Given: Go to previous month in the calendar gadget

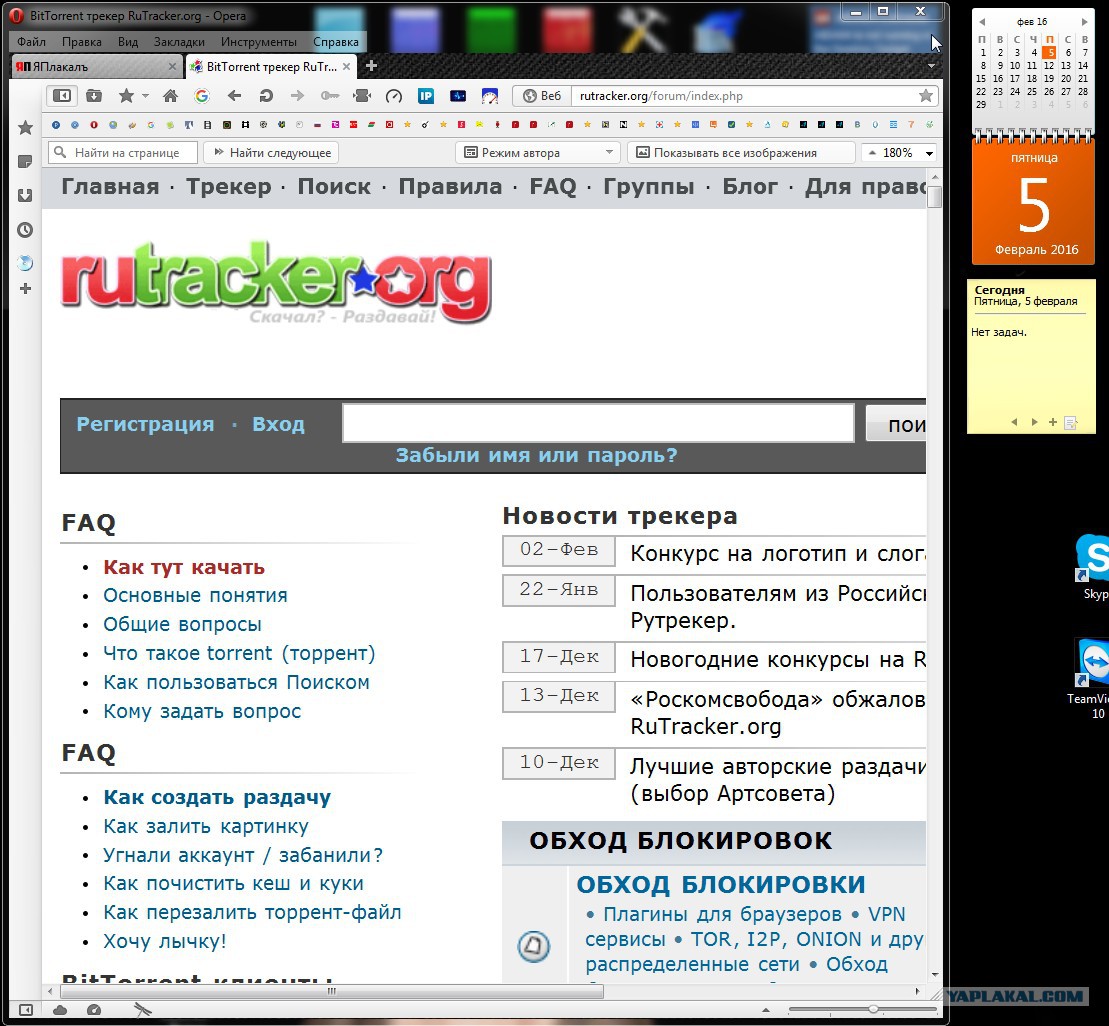Looking at the screenshot, I should click(982, 22).
